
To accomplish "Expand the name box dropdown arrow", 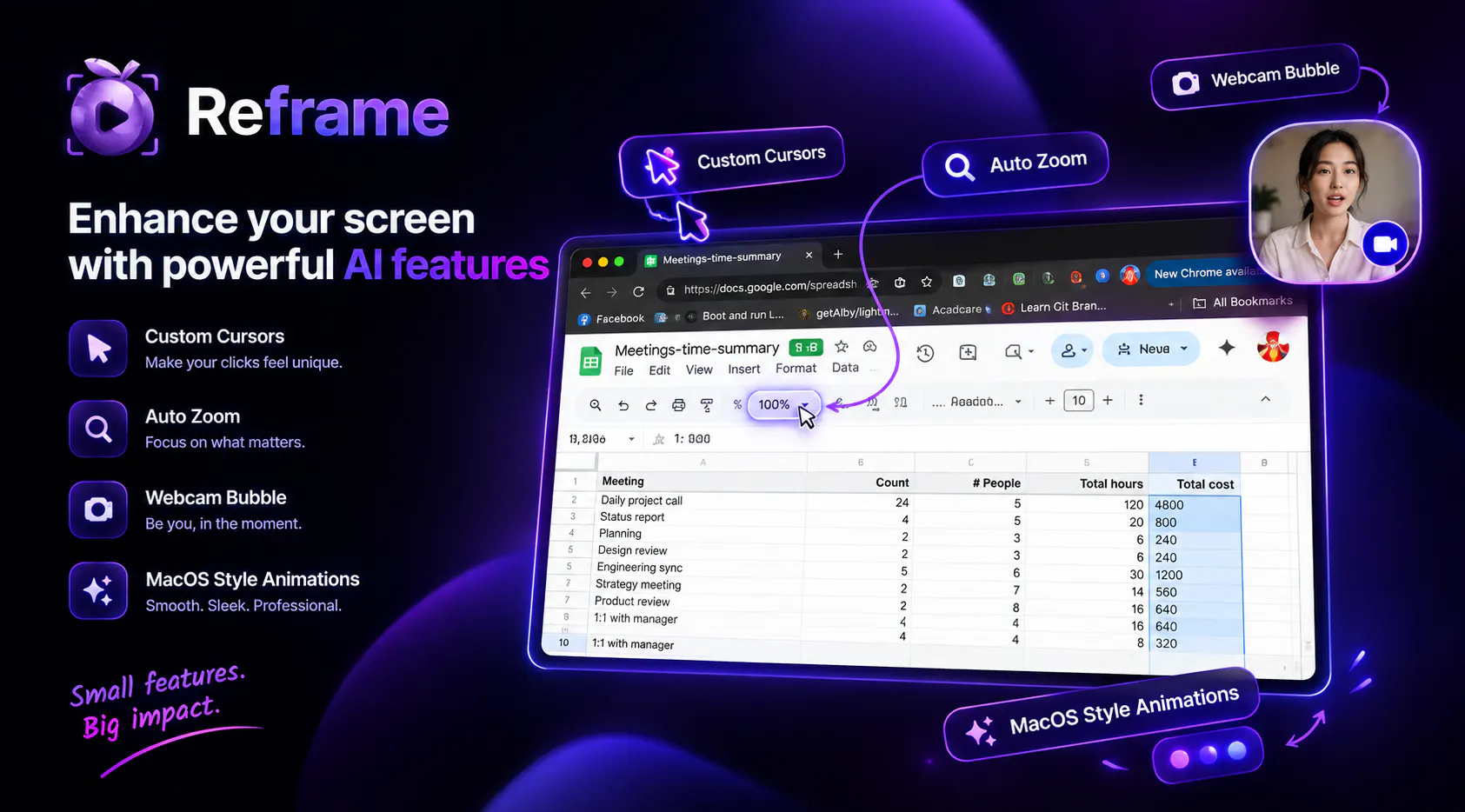I will 631,439.
